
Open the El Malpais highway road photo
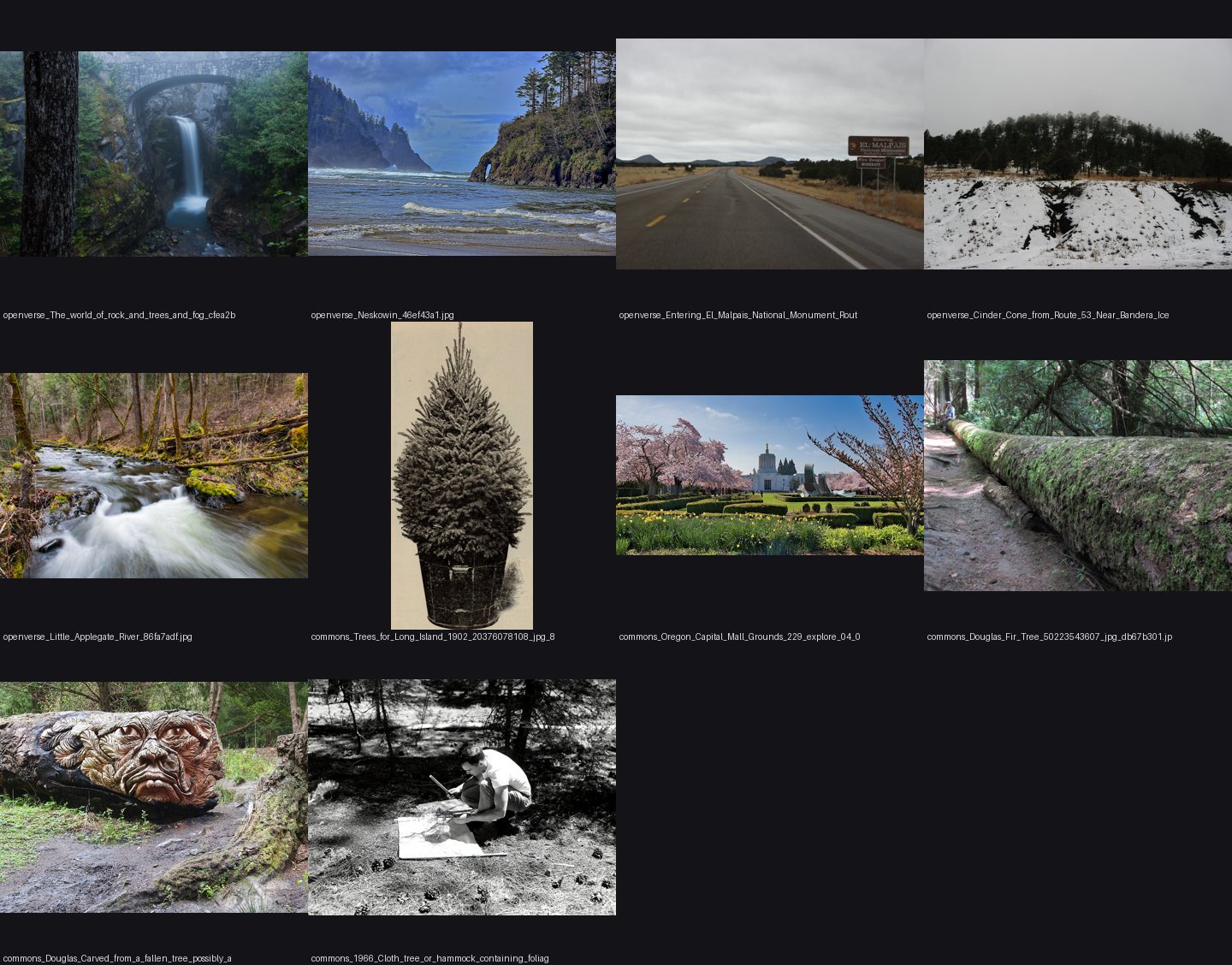[x=770, y=154]
